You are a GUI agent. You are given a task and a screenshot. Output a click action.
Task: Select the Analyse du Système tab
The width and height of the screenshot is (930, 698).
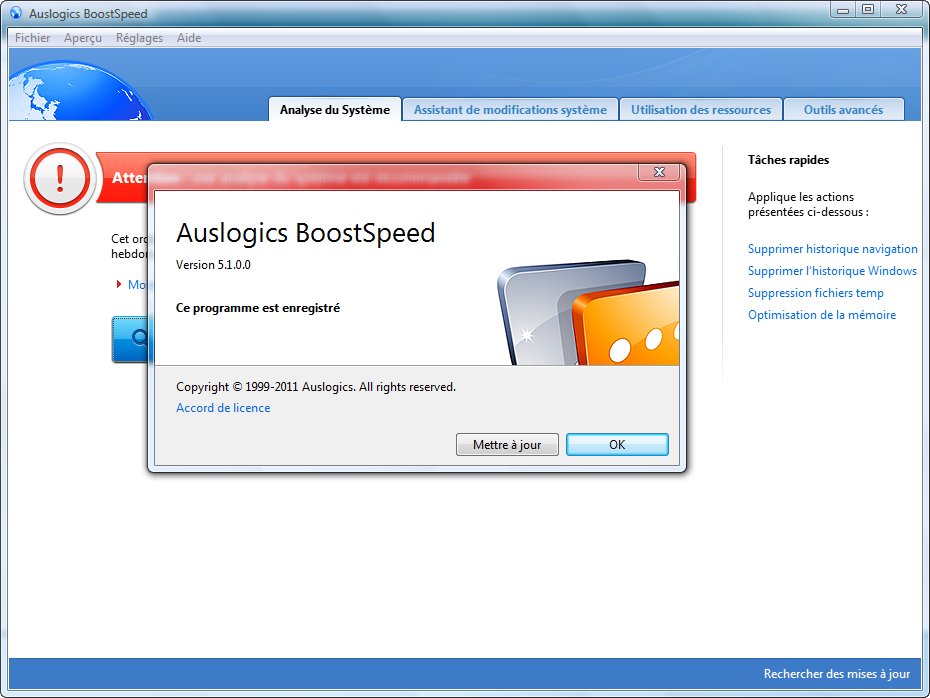335,110
